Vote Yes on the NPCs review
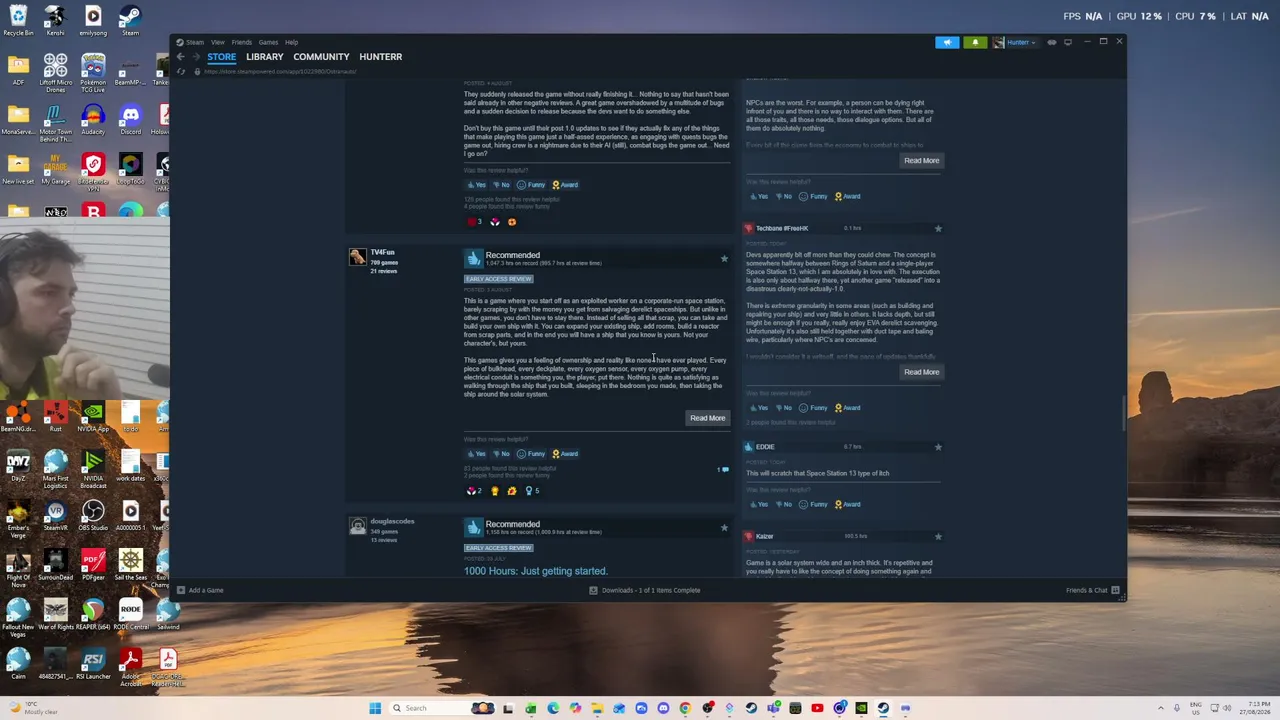The height and width of the screenshot is (720, 1280). click(758, 197)
